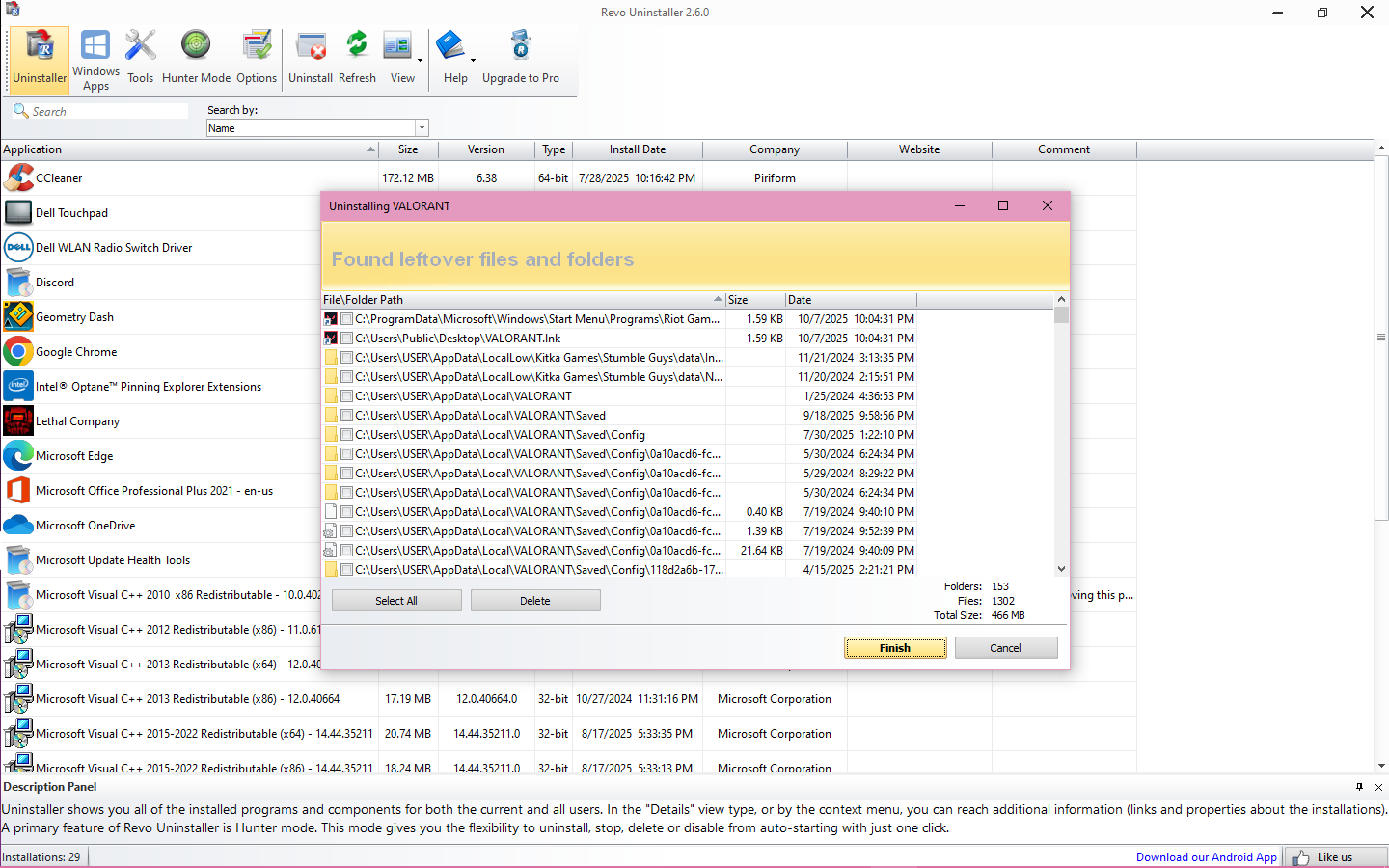Expand the View button dropdown arrow
Viewport: 1389px width, 868px height.
pos(420,61)
